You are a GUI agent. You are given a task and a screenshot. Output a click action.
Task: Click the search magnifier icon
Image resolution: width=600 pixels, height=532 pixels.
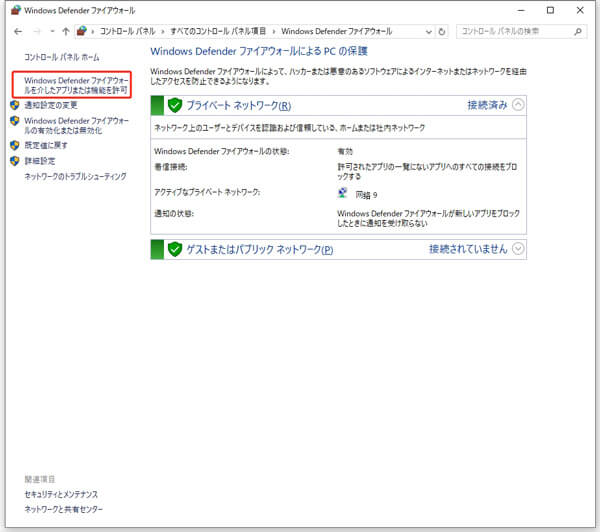coord(578,32)
